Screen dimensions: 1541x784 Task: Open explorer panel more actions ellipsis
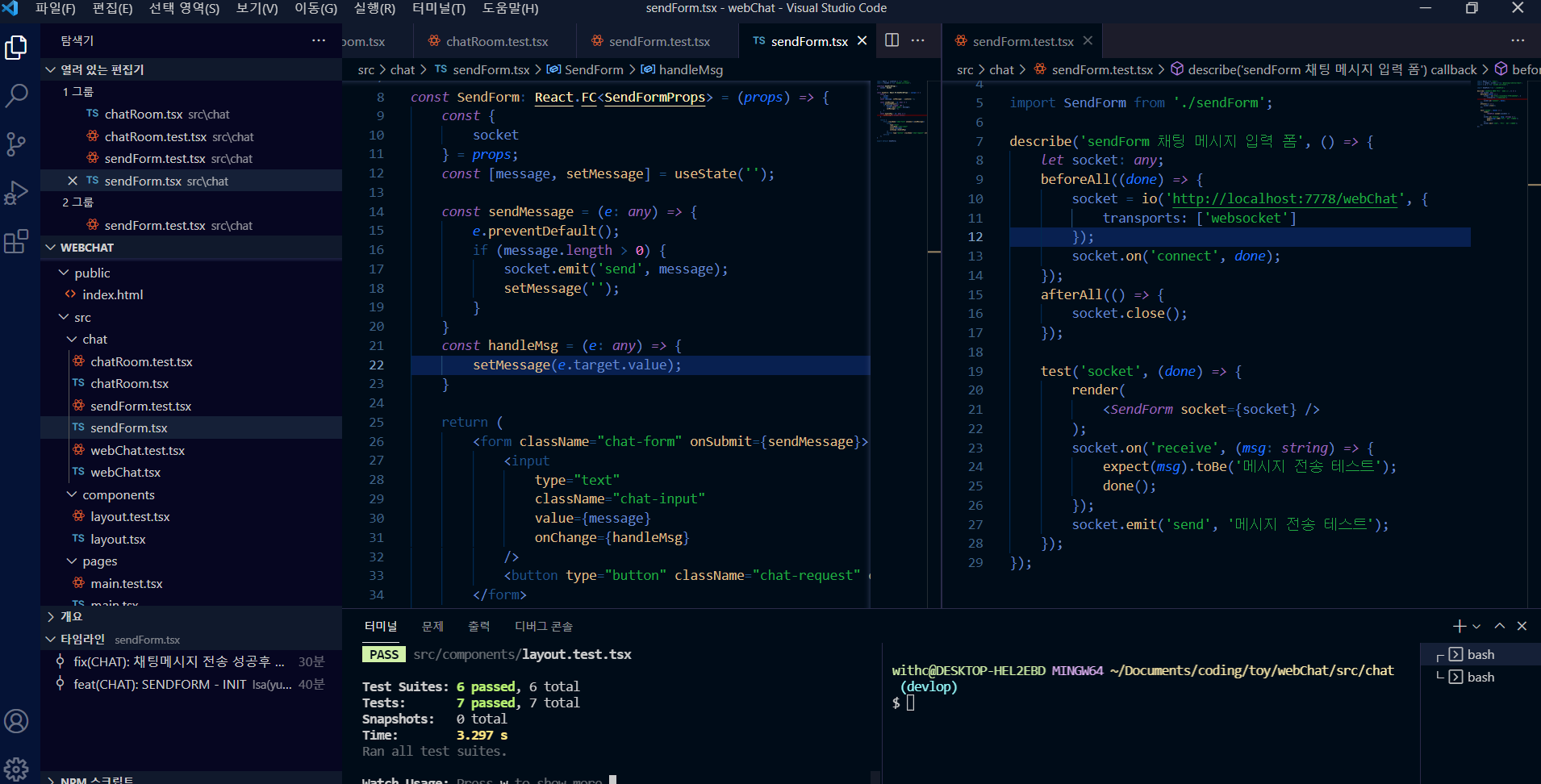click(319, 40)
